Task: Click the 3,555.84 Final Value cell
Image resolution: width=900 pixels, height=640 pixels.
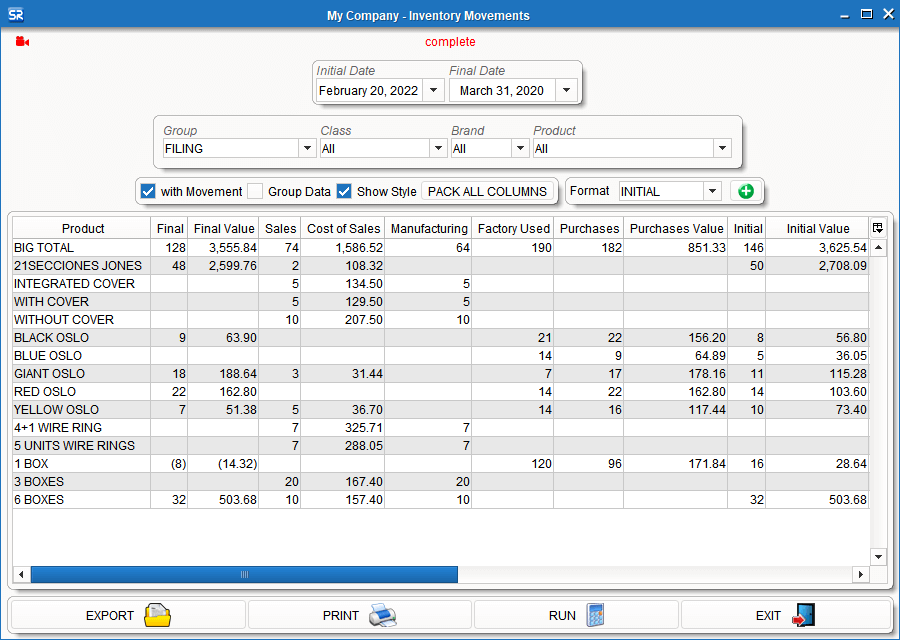Action: coord(224,247)
